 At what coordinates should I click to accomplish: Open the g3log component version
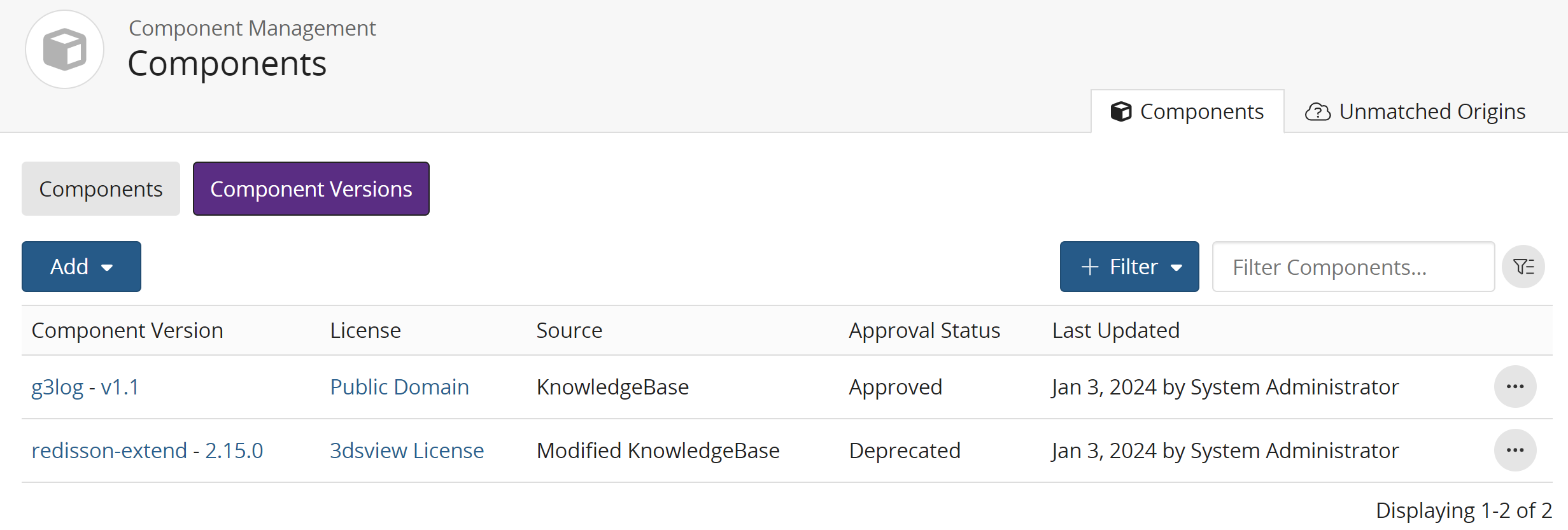point(57,386)
